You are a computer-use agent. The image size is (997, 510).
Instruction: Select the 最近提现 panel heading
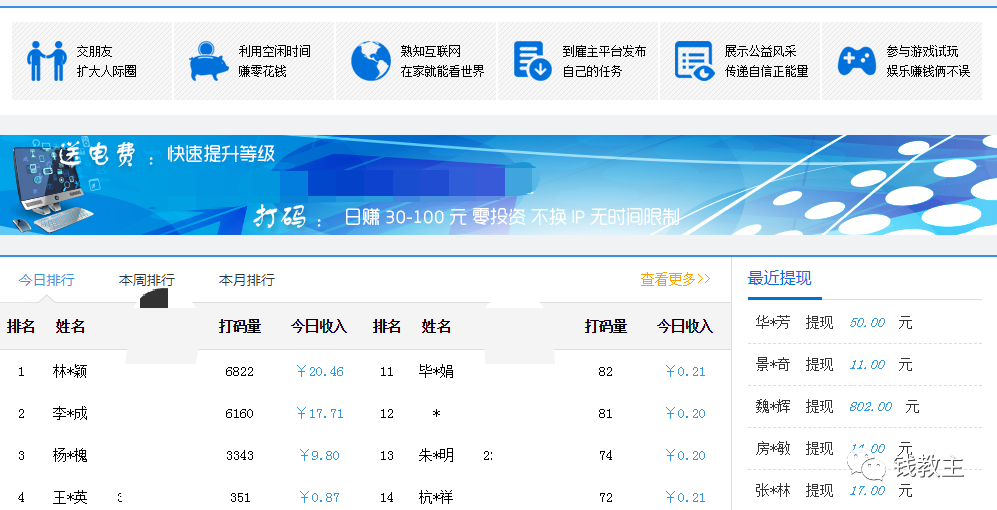(x=780, y=278)
